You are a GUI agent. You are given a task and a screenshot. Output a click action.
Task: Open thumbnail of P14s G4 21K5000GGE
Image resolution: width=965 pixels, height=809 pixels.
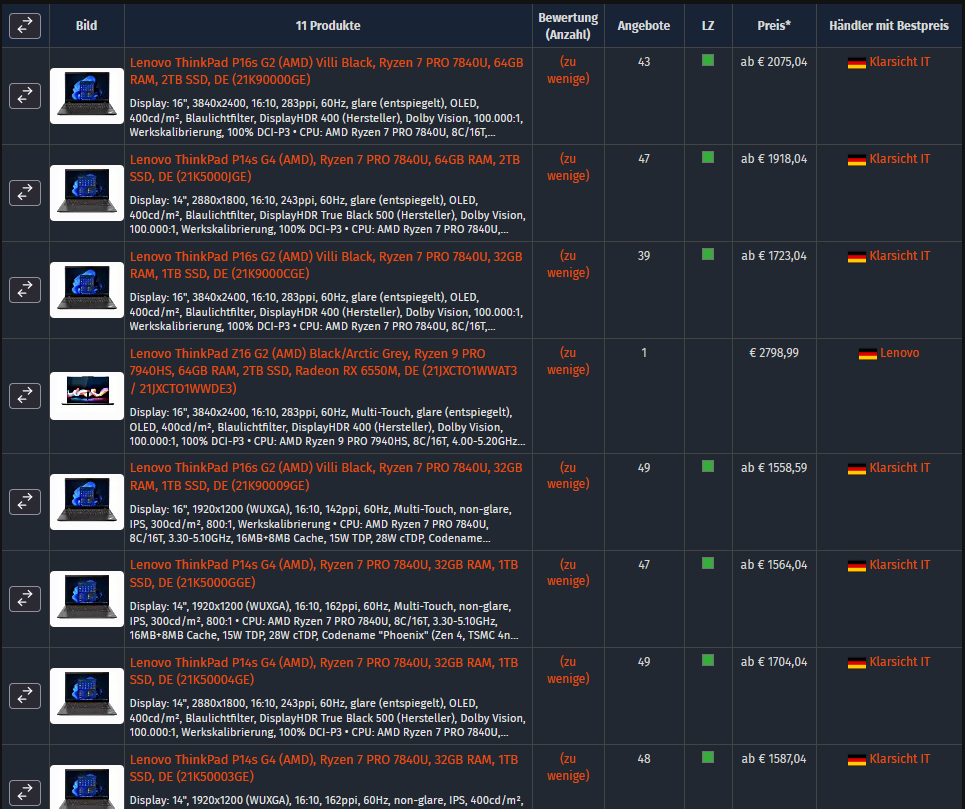[x=87, y=599]
